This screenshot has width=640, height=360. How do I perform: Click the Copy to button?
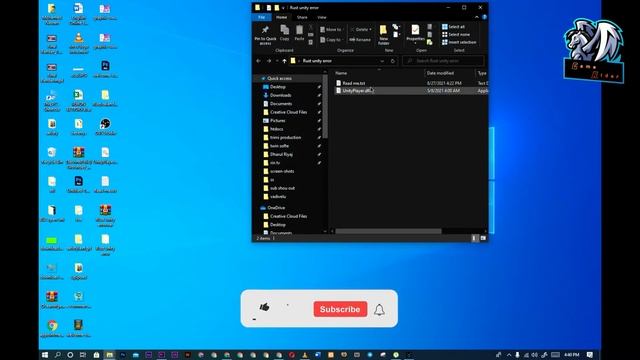click(331, 40)
